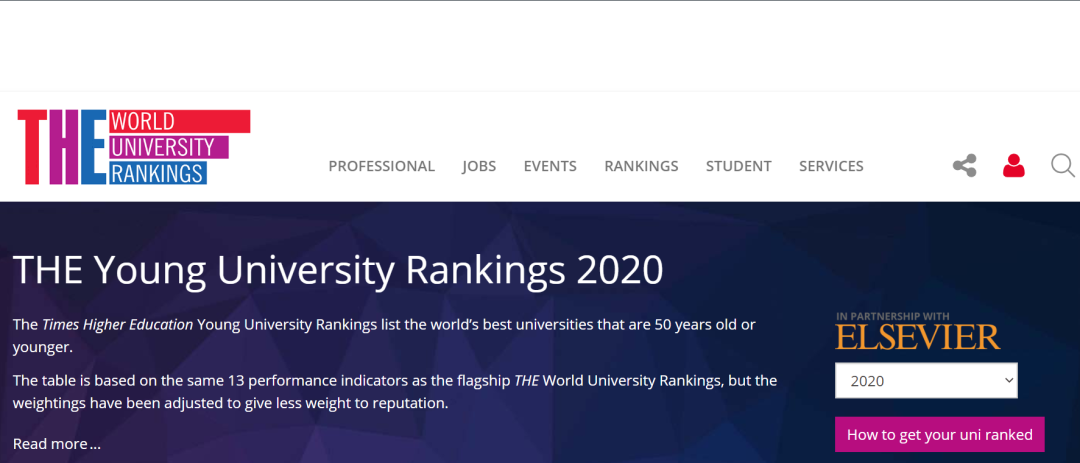Go to THE World University Rankings logo
This screenshot has width=1080, height=463.
[x=134, y=147]
